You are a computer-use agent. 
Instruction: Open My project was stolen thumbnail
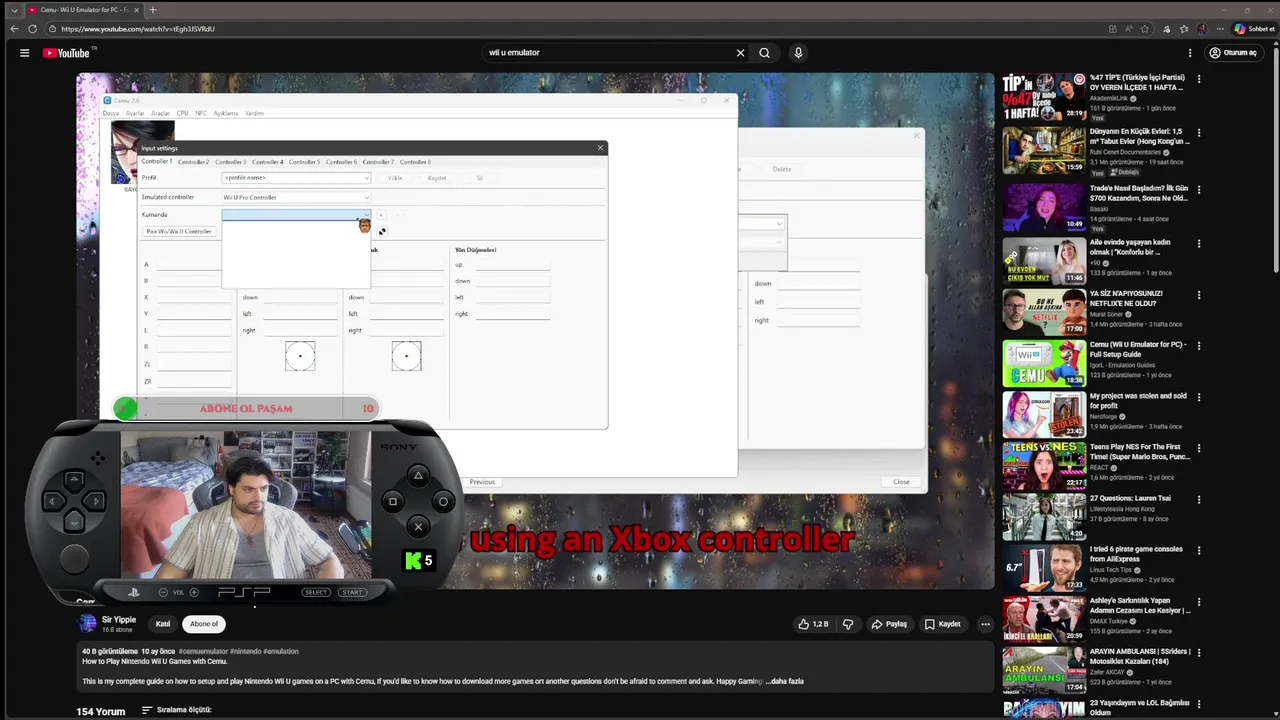[1044, 415]
